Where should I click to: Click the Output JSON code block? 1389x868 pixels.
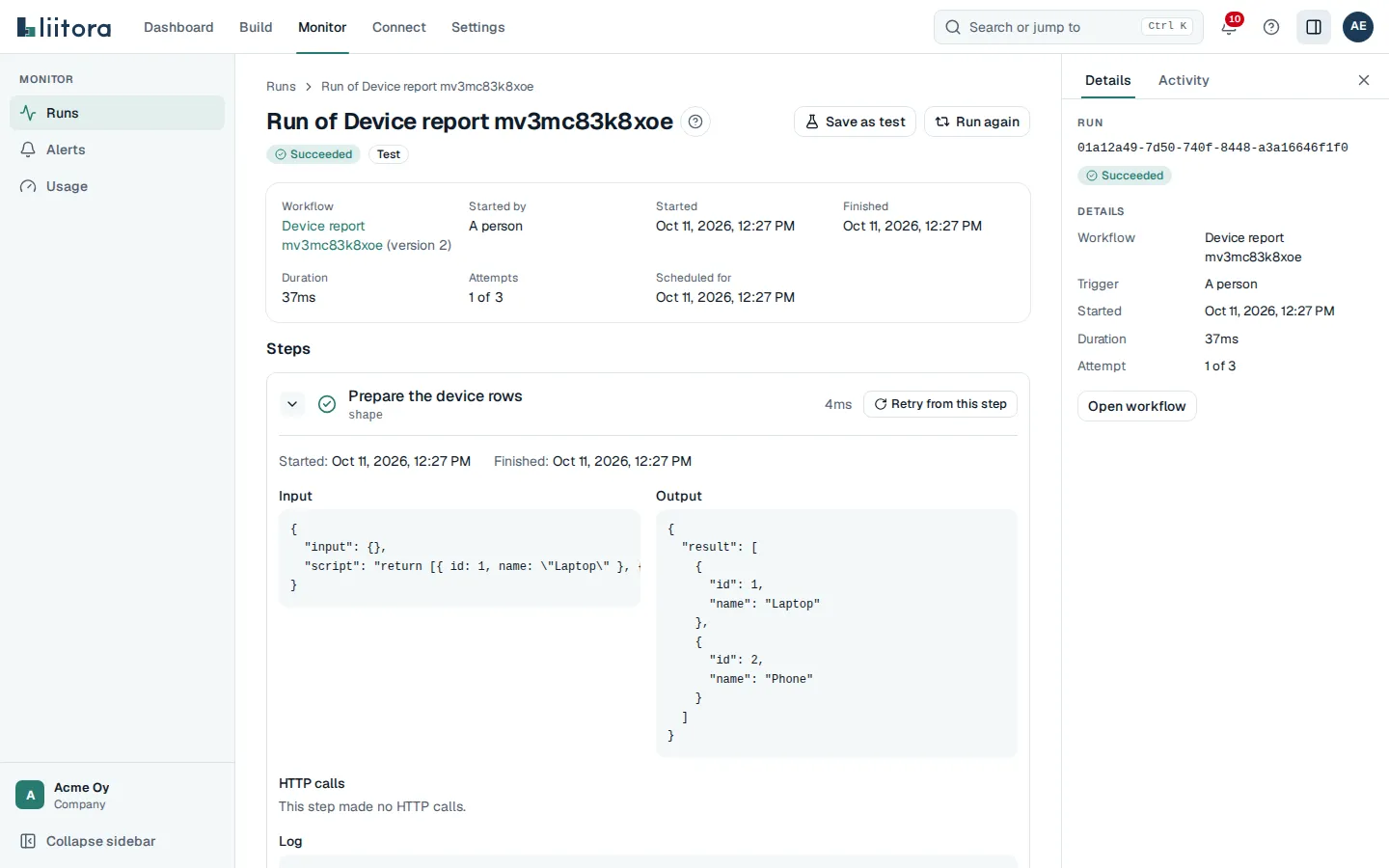tap(836, 633)
